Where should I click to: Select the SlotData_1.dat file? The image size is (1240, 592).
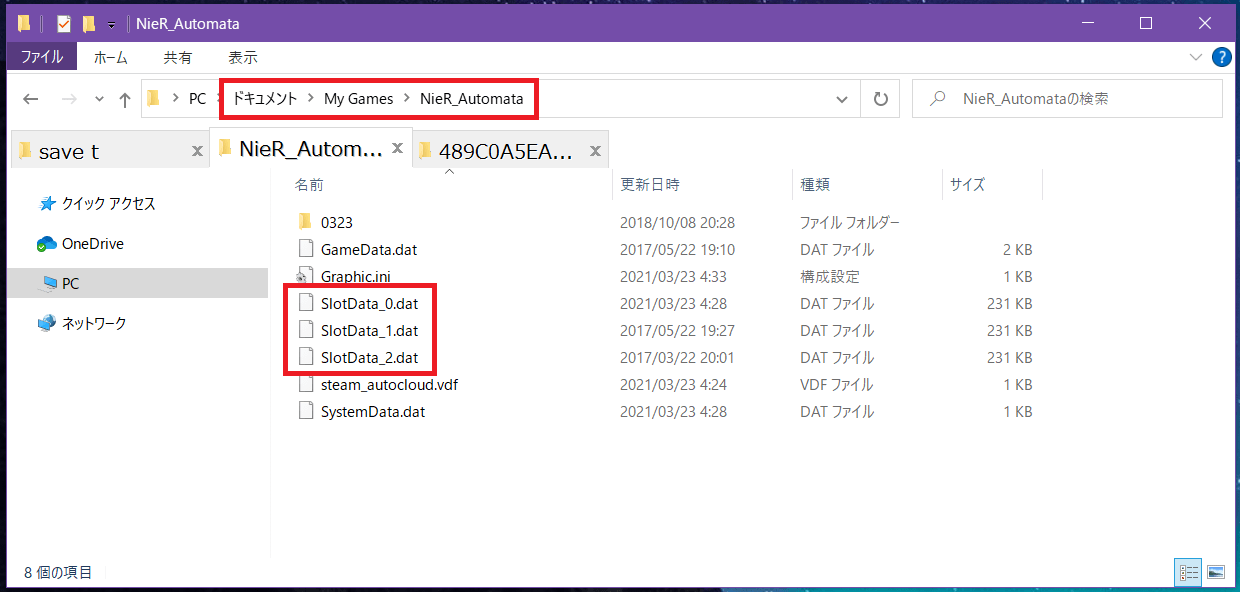pyautogui.click(x=369, y=330)
